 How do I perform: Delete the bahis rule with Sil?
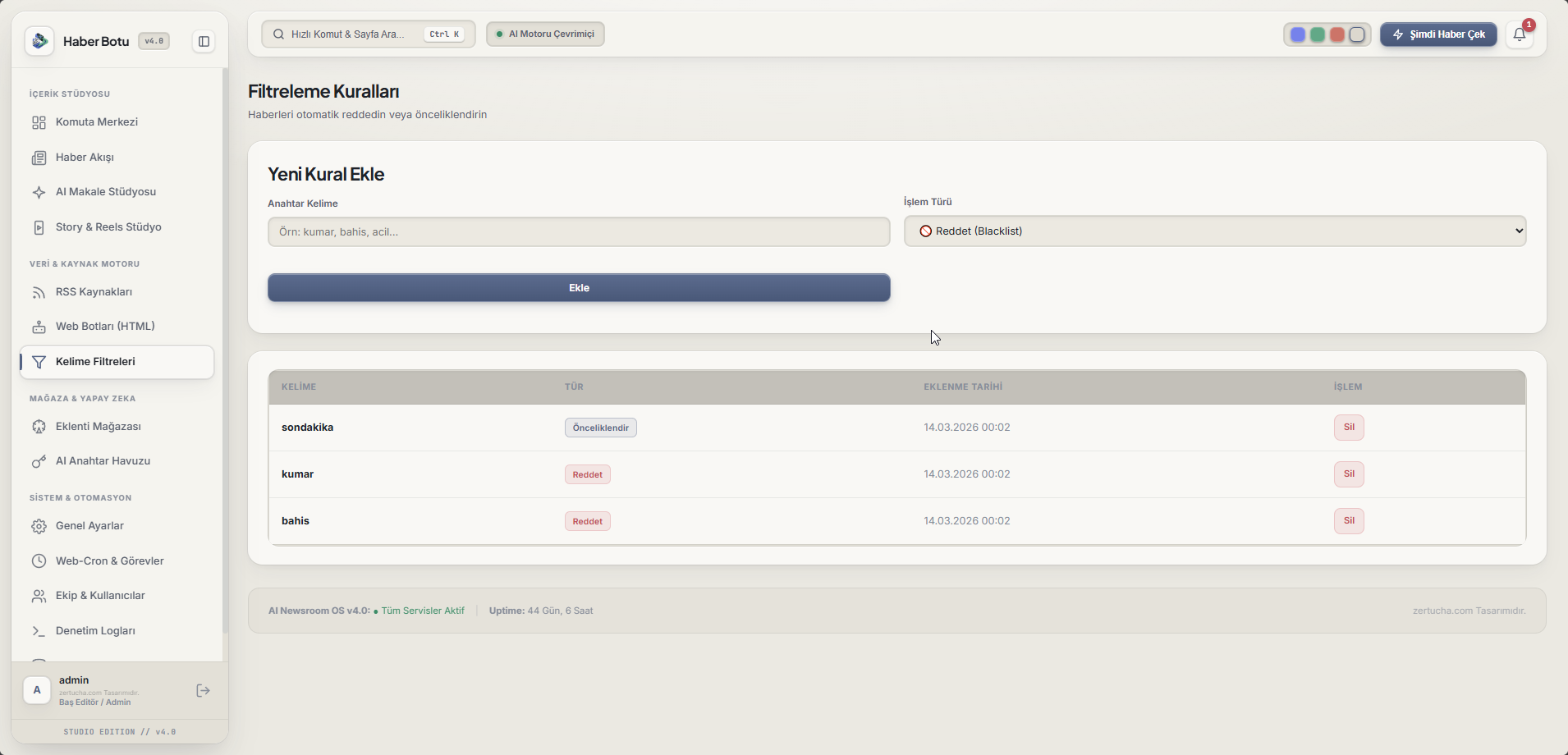click(x=1349, y=521)
